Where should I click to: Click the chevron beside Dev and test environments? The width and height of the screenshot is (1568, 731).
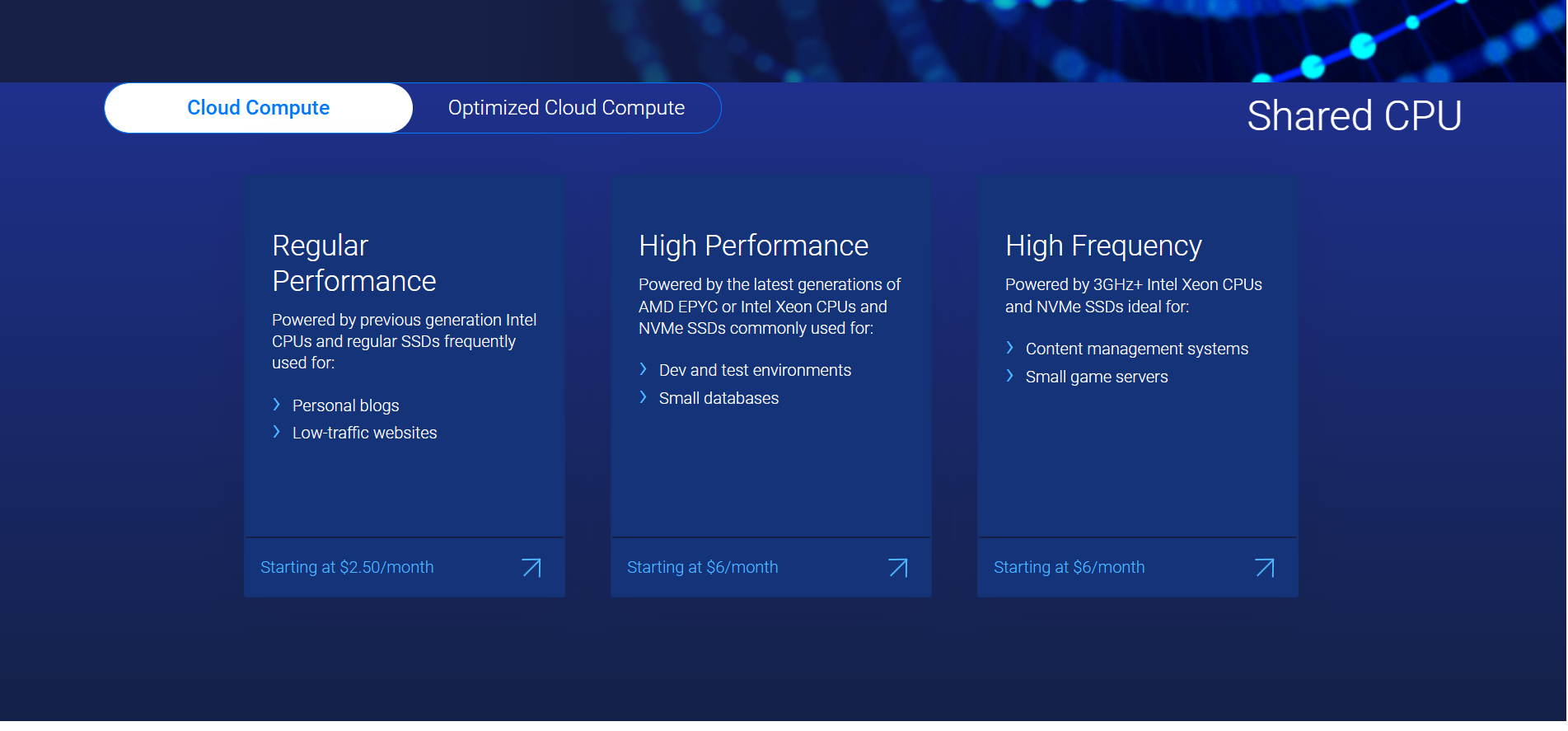tap(644, 370)
